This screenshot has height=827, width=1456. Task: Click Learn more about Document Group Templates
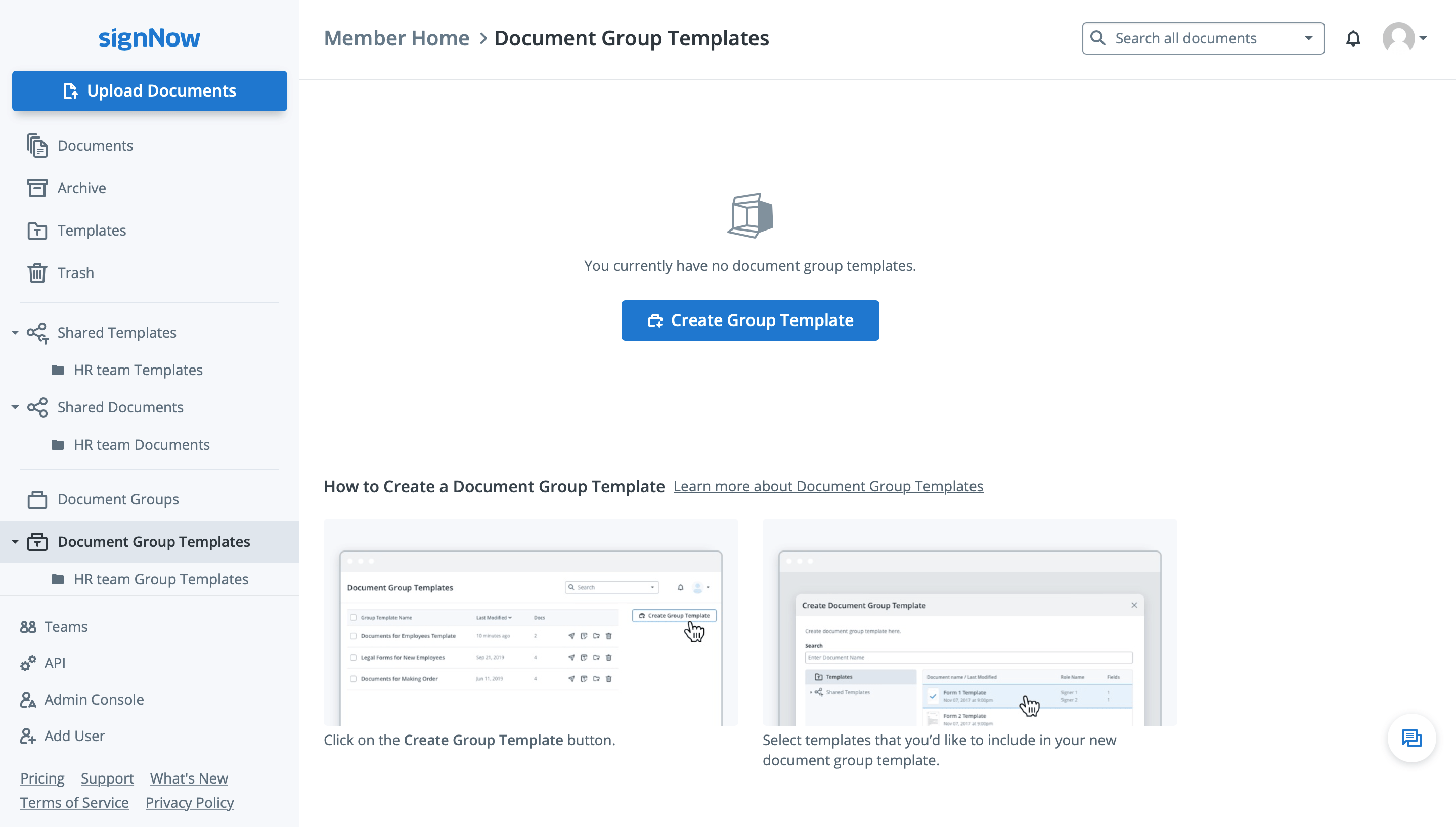(828, 486)
